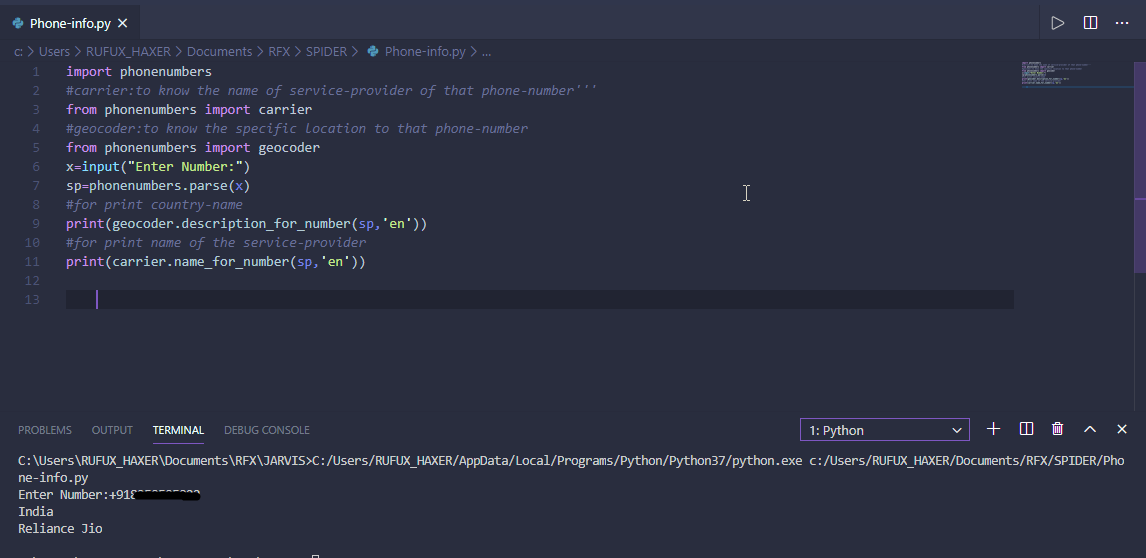This screenshot has width=1146, height=558.
Task: Click the editor vertical scrollbar
Action: pyautogui.click(x=1139, y=167)
